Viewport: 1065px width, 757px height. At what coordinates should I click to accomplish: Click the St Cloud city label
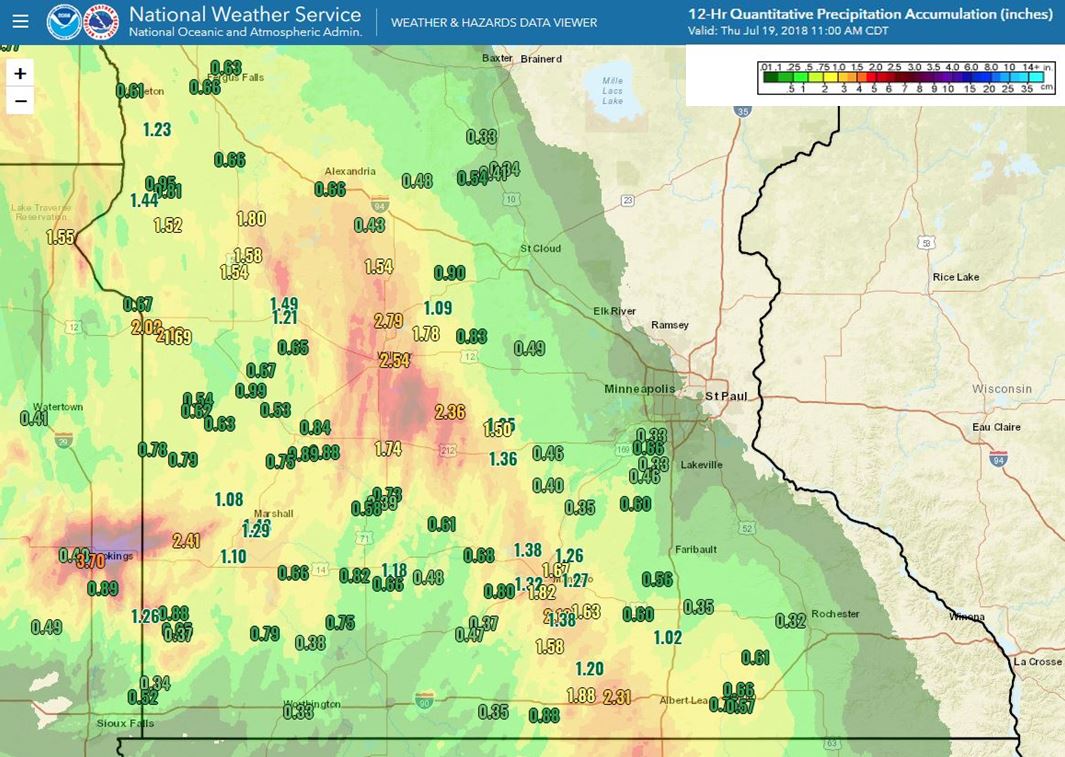[x=541, y=248]
